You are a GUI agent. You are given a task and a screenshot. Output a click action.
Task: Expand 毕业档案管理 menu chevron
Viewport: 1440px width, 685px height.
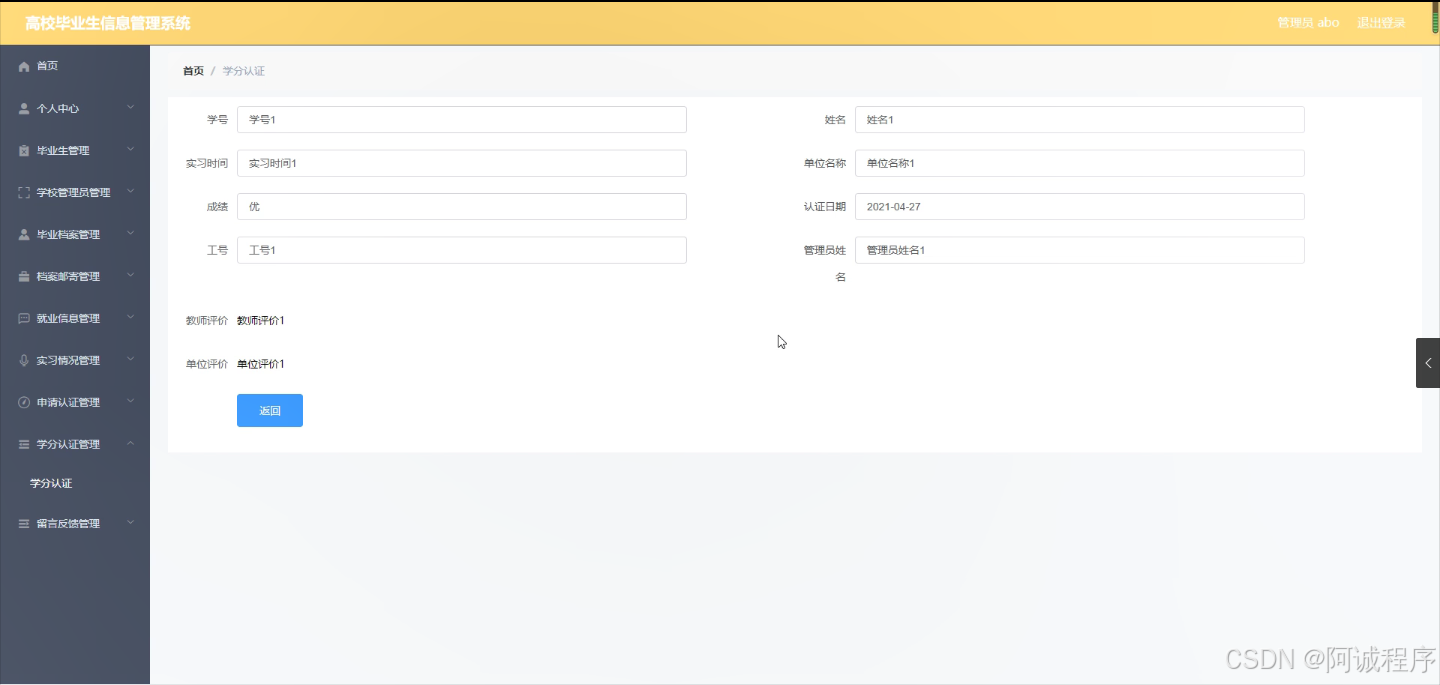click(130, 233)
